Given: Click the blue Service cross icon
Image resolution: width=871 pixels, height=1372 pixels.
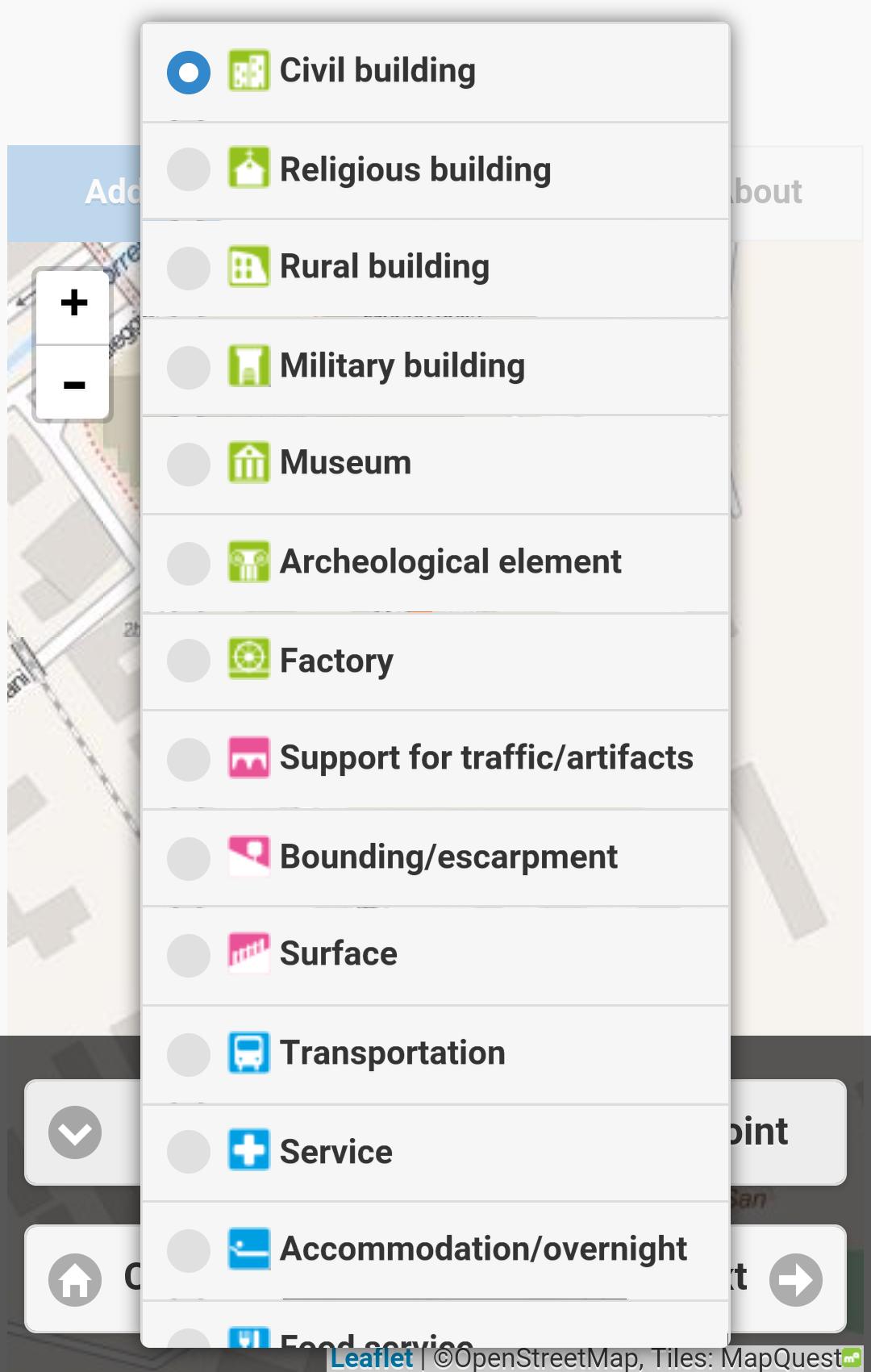Looking at the screenshot, I should click(x=248, y=1150).
